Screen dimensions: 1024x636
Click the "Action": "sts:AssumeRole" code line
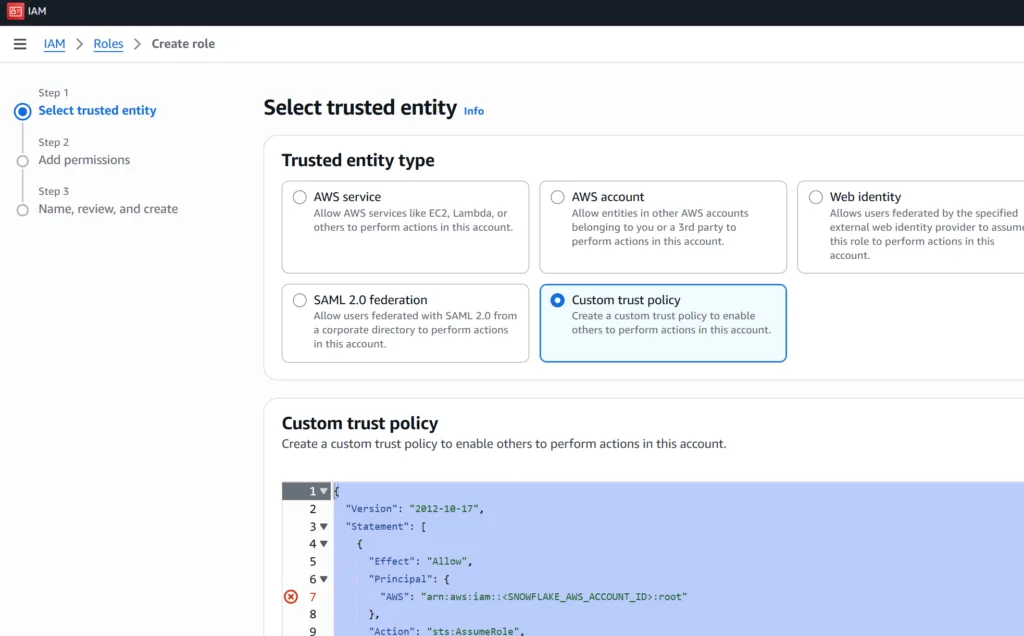[447, 631]
